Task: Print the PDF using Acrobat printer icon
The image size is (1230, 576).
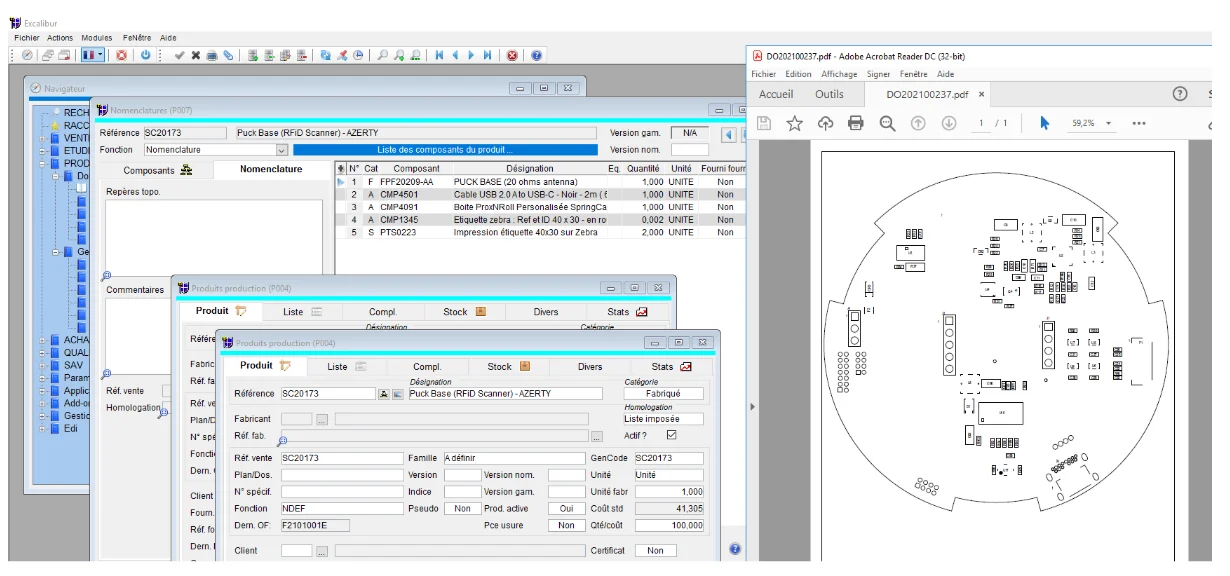Action: (856, 123)
